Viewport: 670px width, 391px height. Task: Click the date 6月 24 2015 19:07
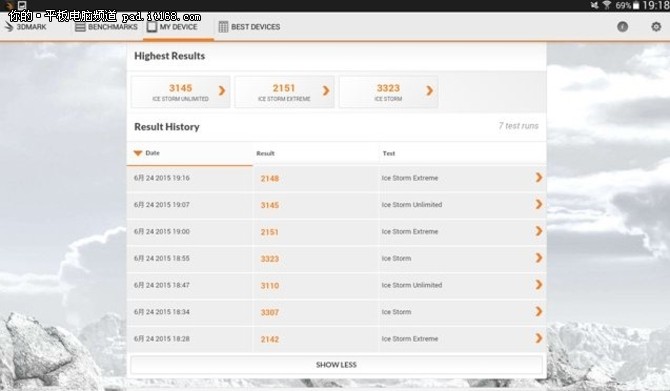tap(162, 205)
